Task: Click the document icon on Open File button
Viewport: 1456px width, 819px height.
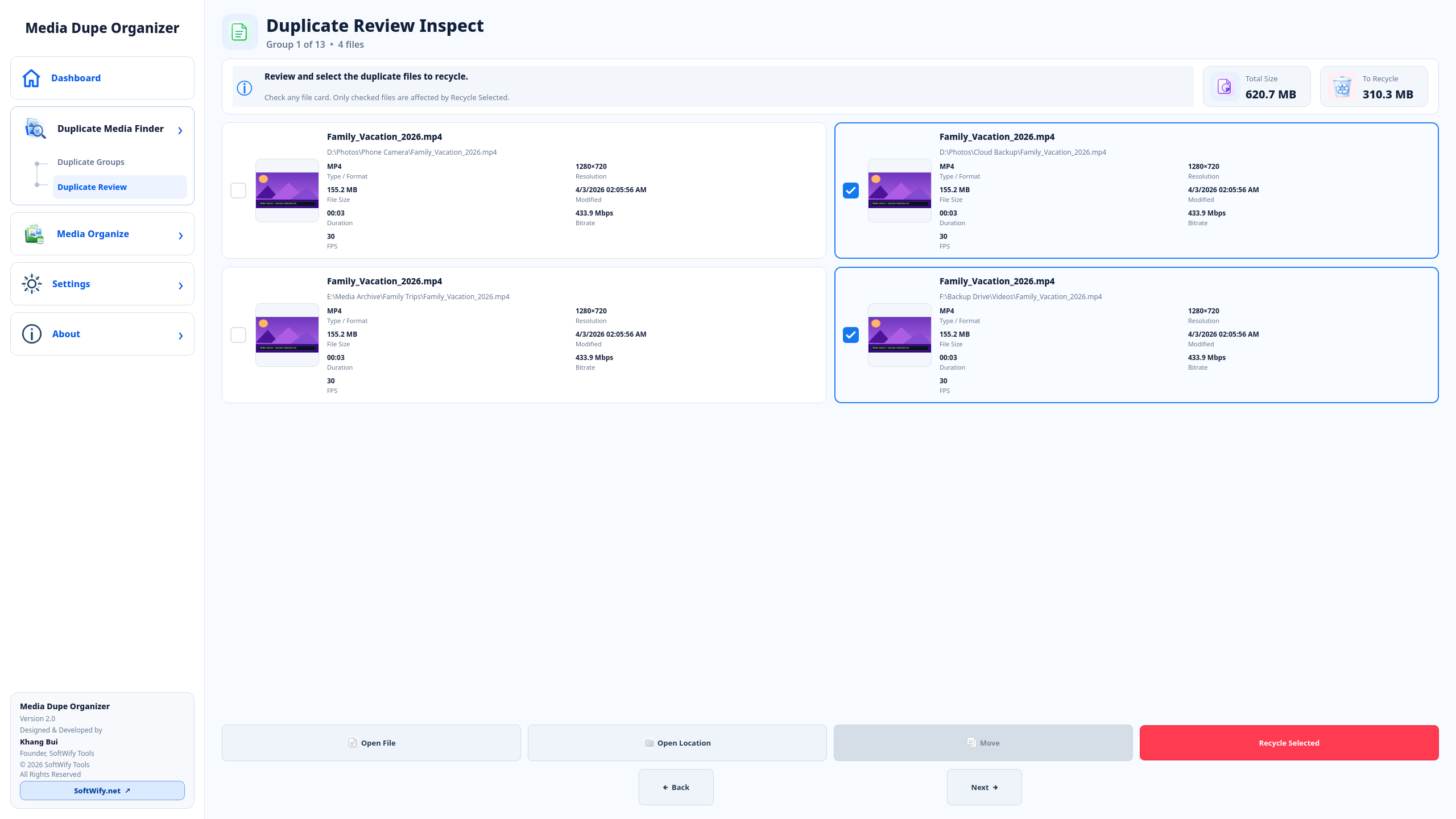Action: (x=352, y=743)
